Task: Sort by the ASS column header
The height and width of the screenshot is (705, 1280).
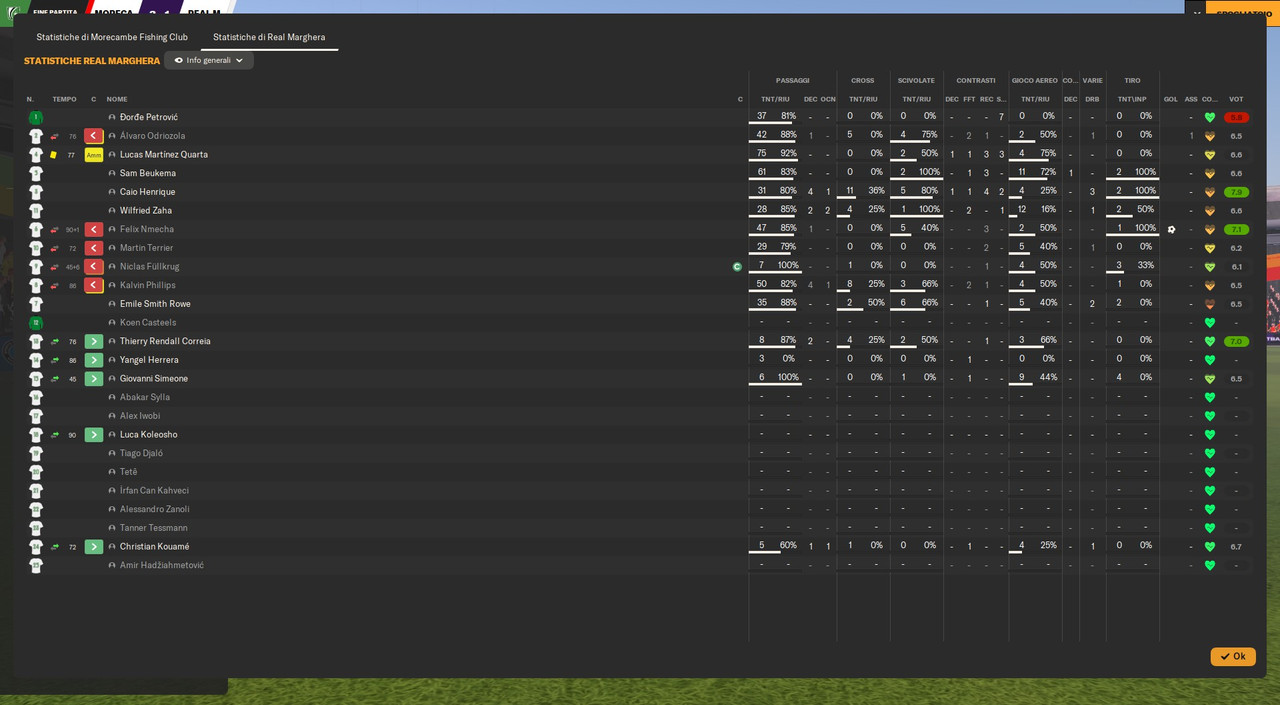Action: pos(1191,99)
